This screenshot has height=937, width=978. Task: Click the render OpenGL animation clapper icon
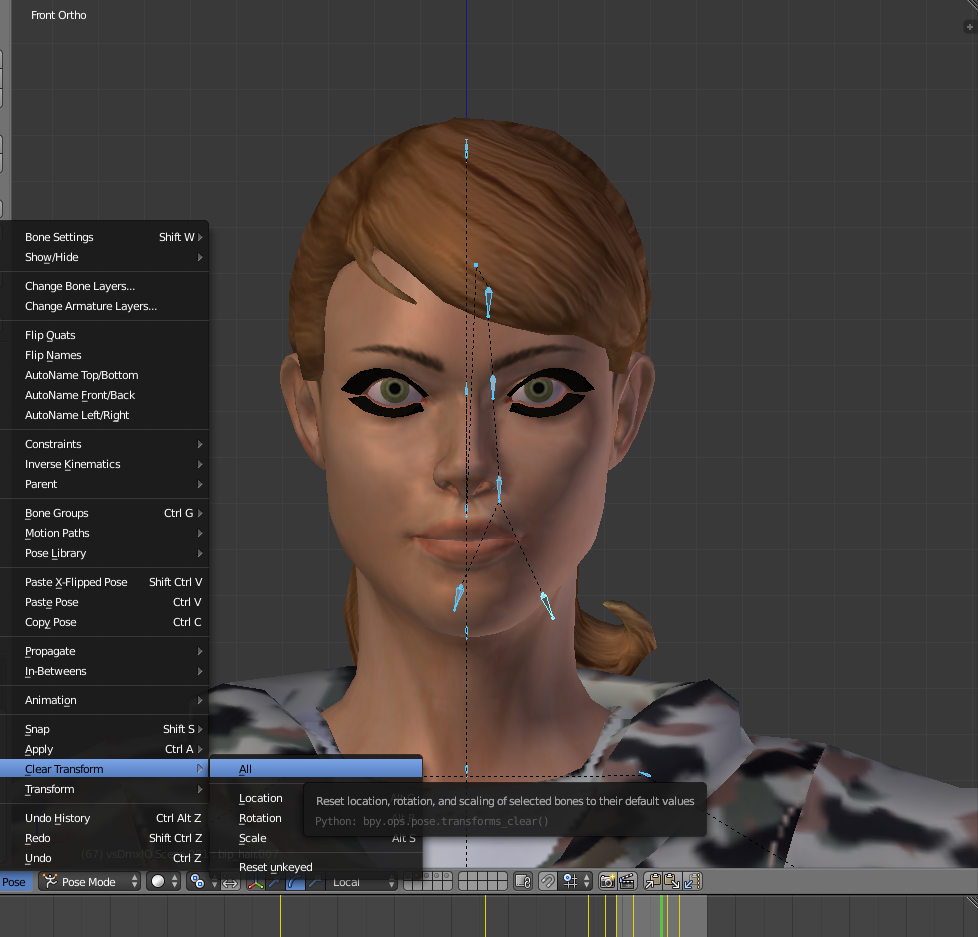pos(627,881)
